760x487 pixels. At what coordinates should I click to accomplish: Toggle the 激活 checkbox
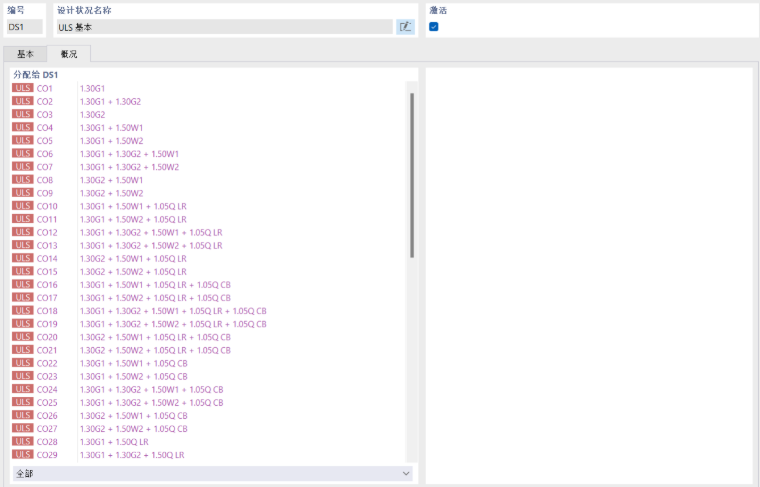[434, 27]
